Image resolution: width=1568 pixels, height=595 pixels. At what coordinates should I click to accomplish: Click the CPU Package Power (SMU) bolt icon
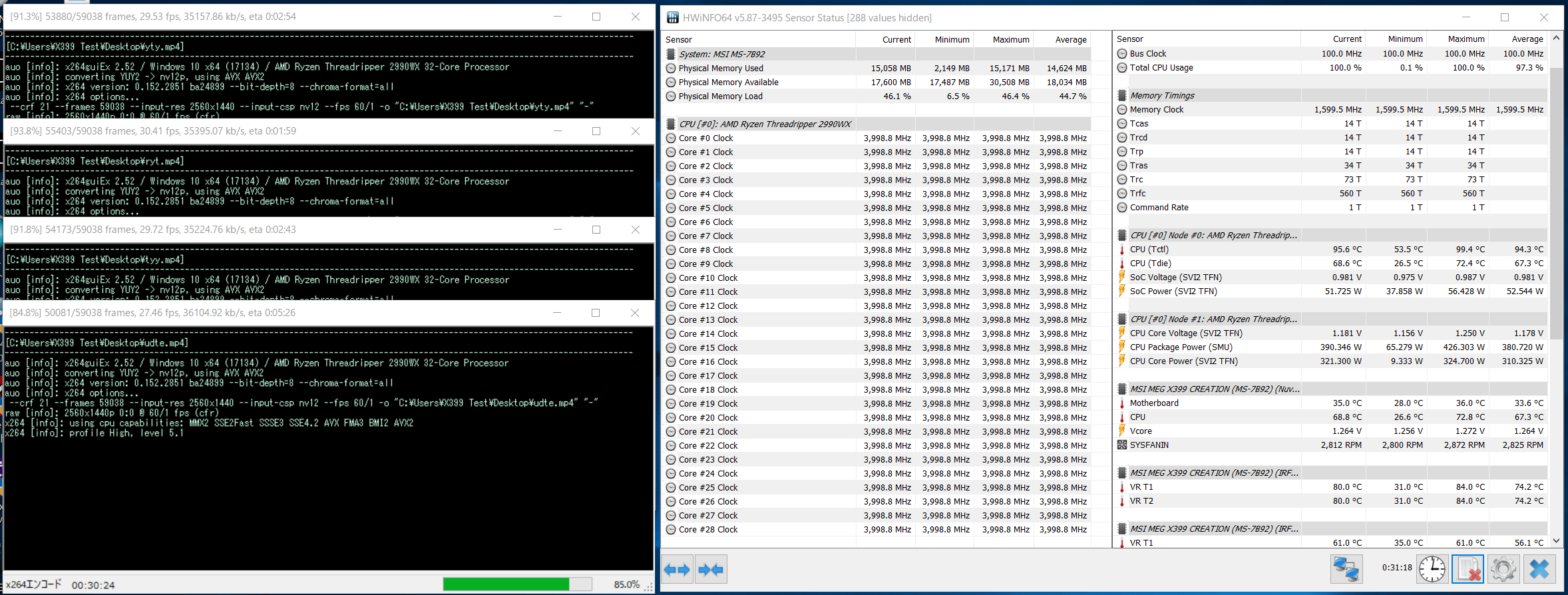click(1122, 347)
